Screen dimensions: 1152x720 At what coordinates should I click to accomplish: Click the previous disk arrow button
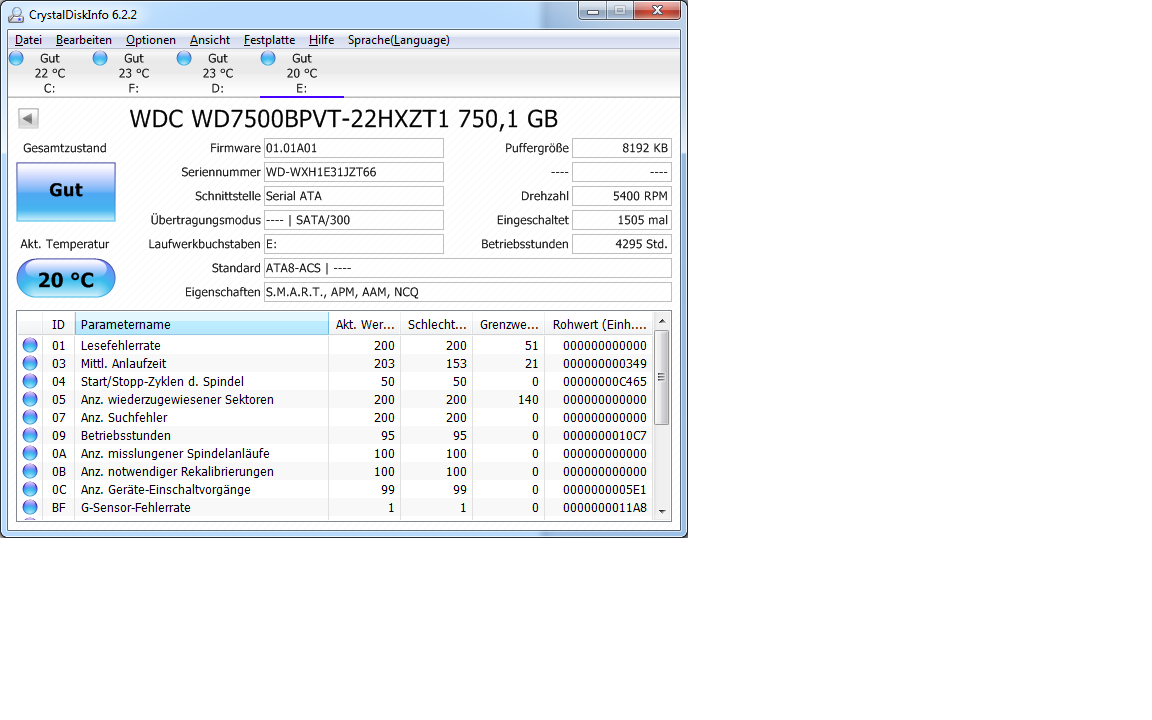[x=28, y=118]
